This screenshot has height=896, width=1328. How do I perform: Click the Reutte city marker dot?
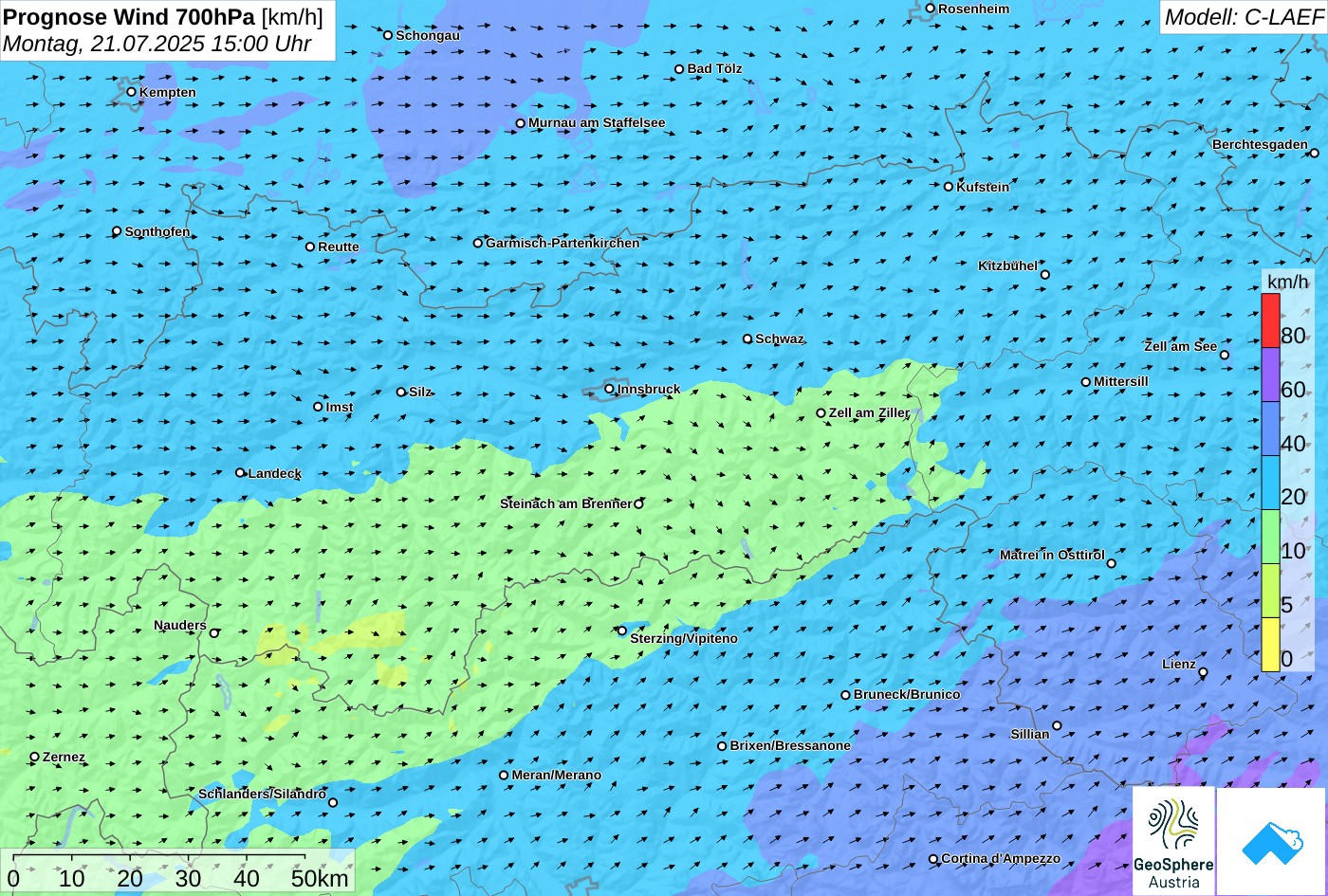pos(310,247)
